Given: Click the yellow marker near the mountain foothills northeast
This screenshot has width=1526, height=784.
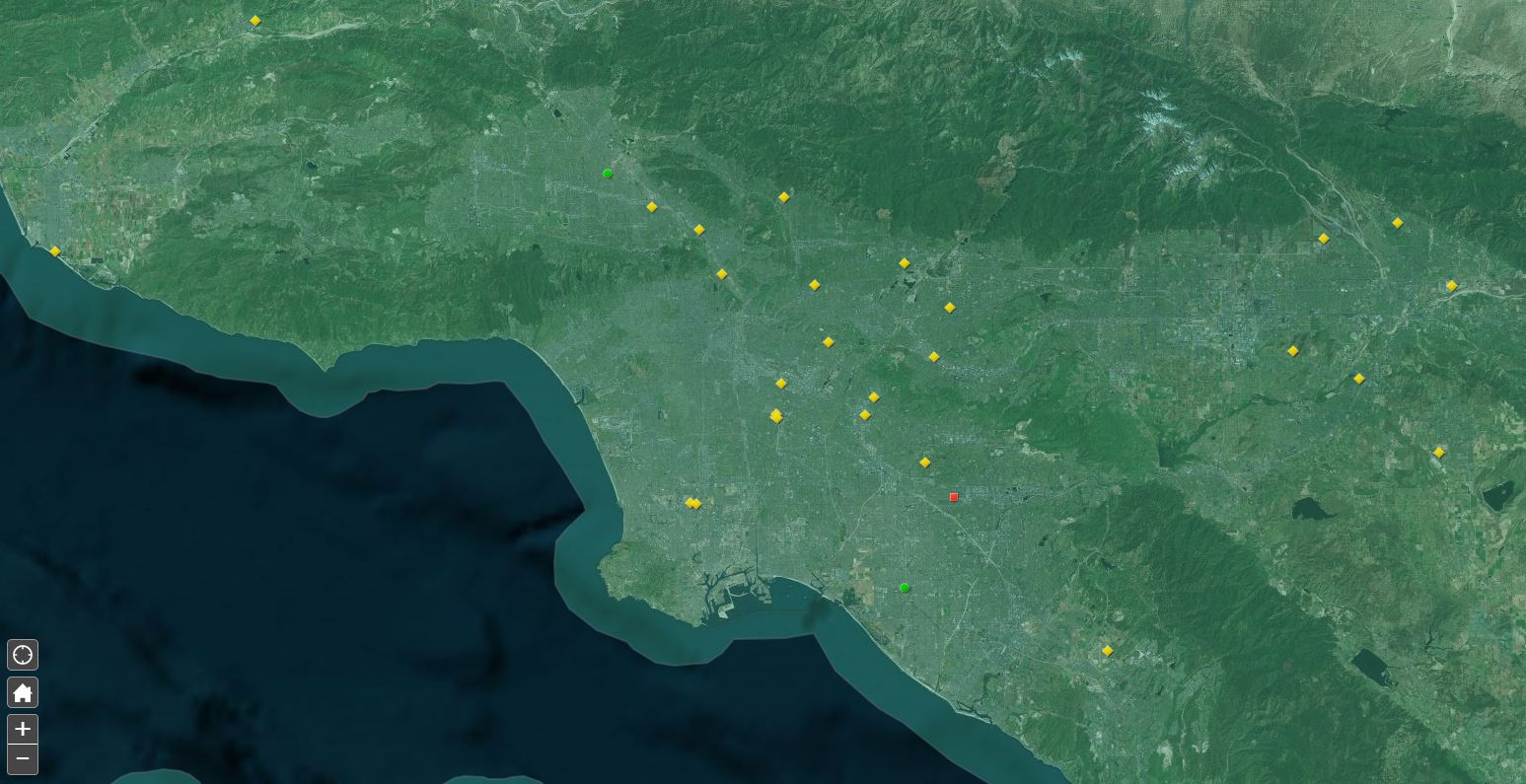Looking at the screenshot, I should pos(1323,237).
